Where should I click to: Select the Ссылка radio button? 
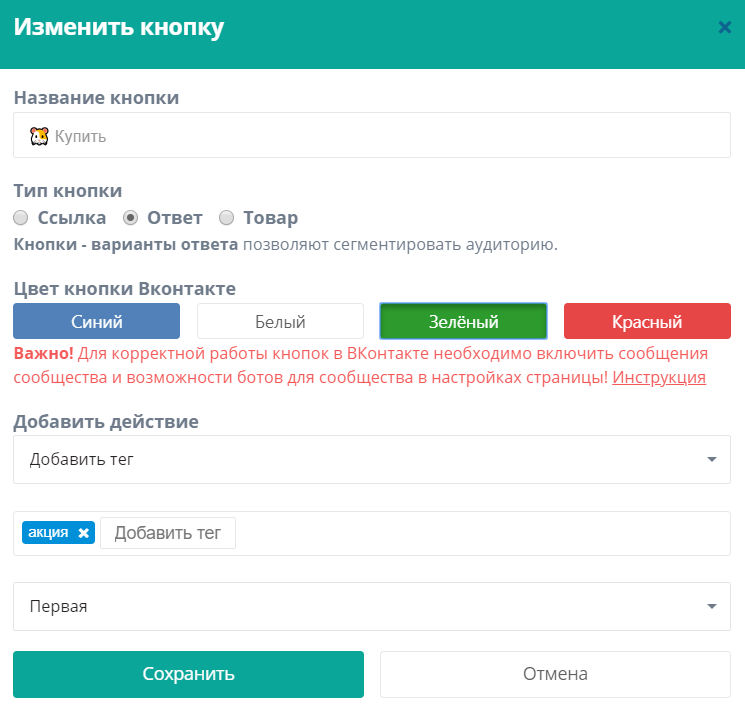tap(20, 218)
